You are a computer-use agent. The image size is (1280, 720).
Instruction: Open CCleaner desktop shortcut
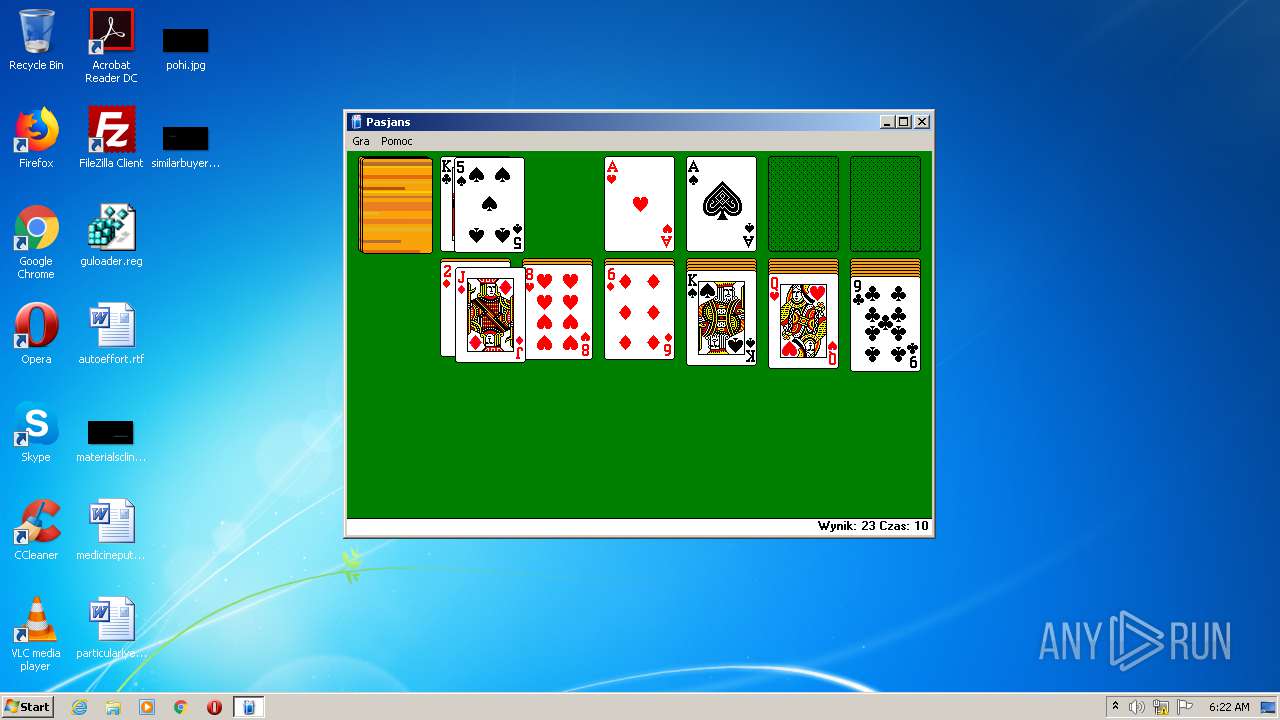pyautogui.click(x=36, y=530)
